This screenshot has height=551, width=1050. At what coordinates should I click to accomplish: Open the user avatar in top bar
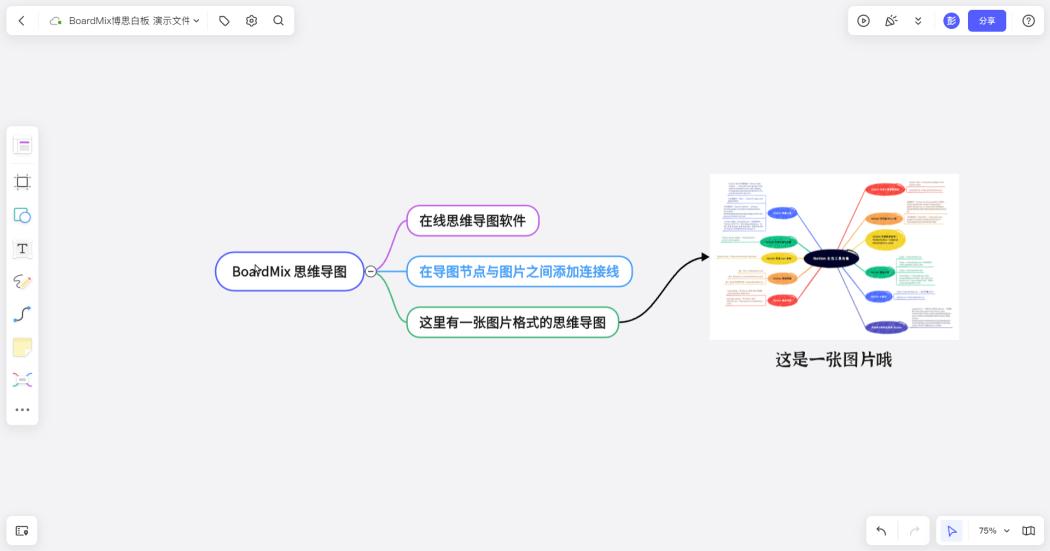coord(951,21)
